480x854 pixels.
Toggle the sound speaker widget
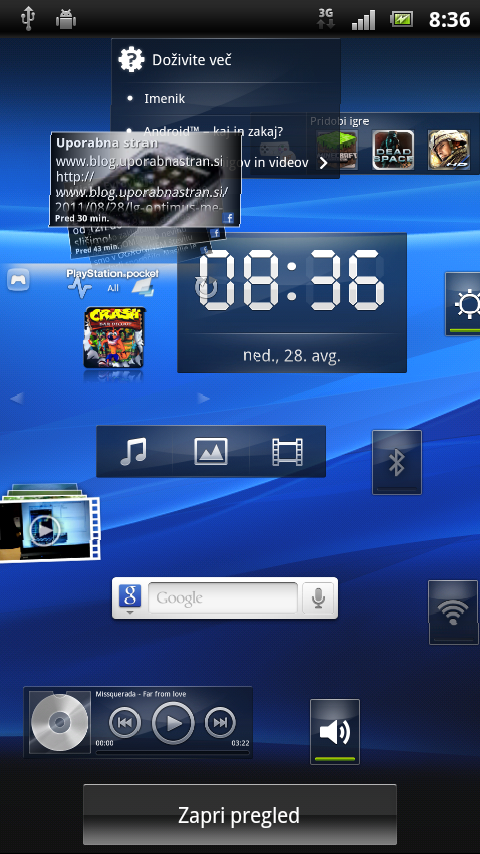click(335, 731)
